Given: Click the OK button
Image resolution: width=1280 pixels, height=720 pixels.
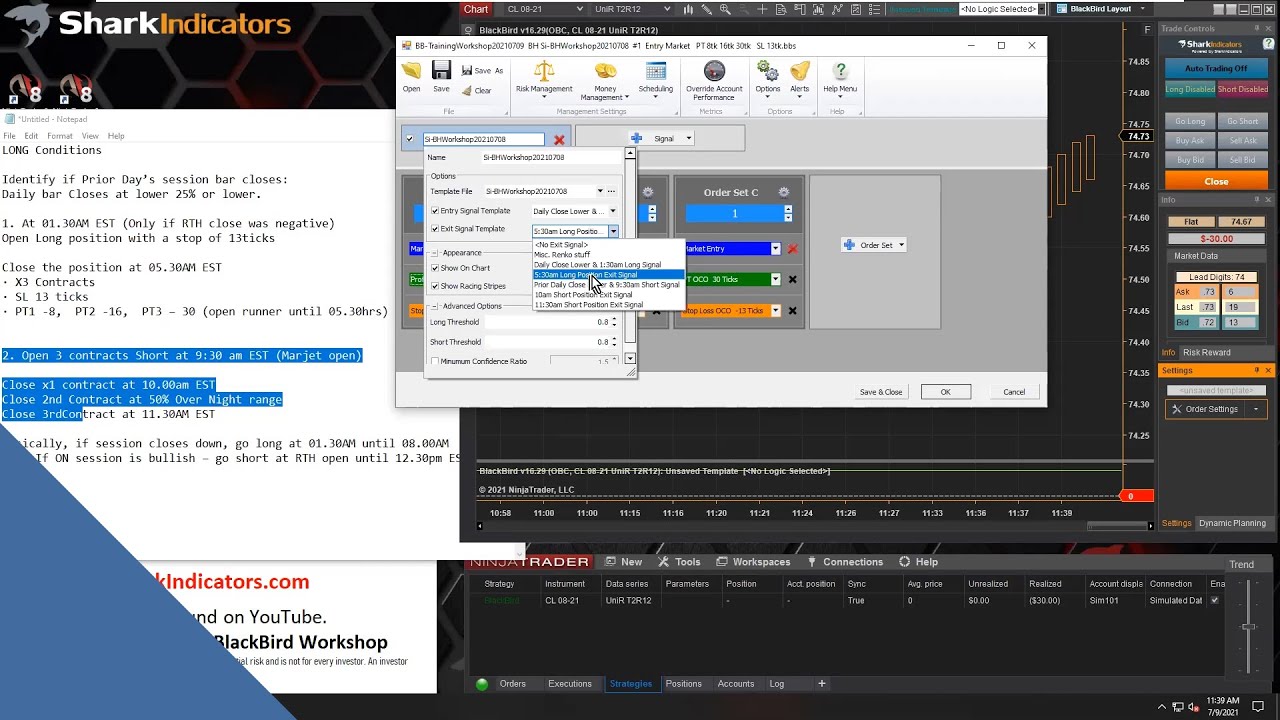Looking at the screenshot, I should coord(945,392).
